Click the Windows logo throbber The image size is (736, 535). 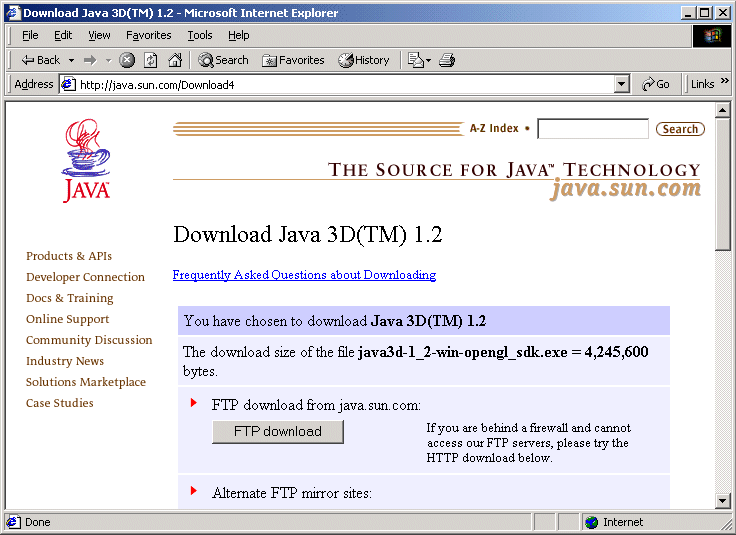(x=712, y=36)
